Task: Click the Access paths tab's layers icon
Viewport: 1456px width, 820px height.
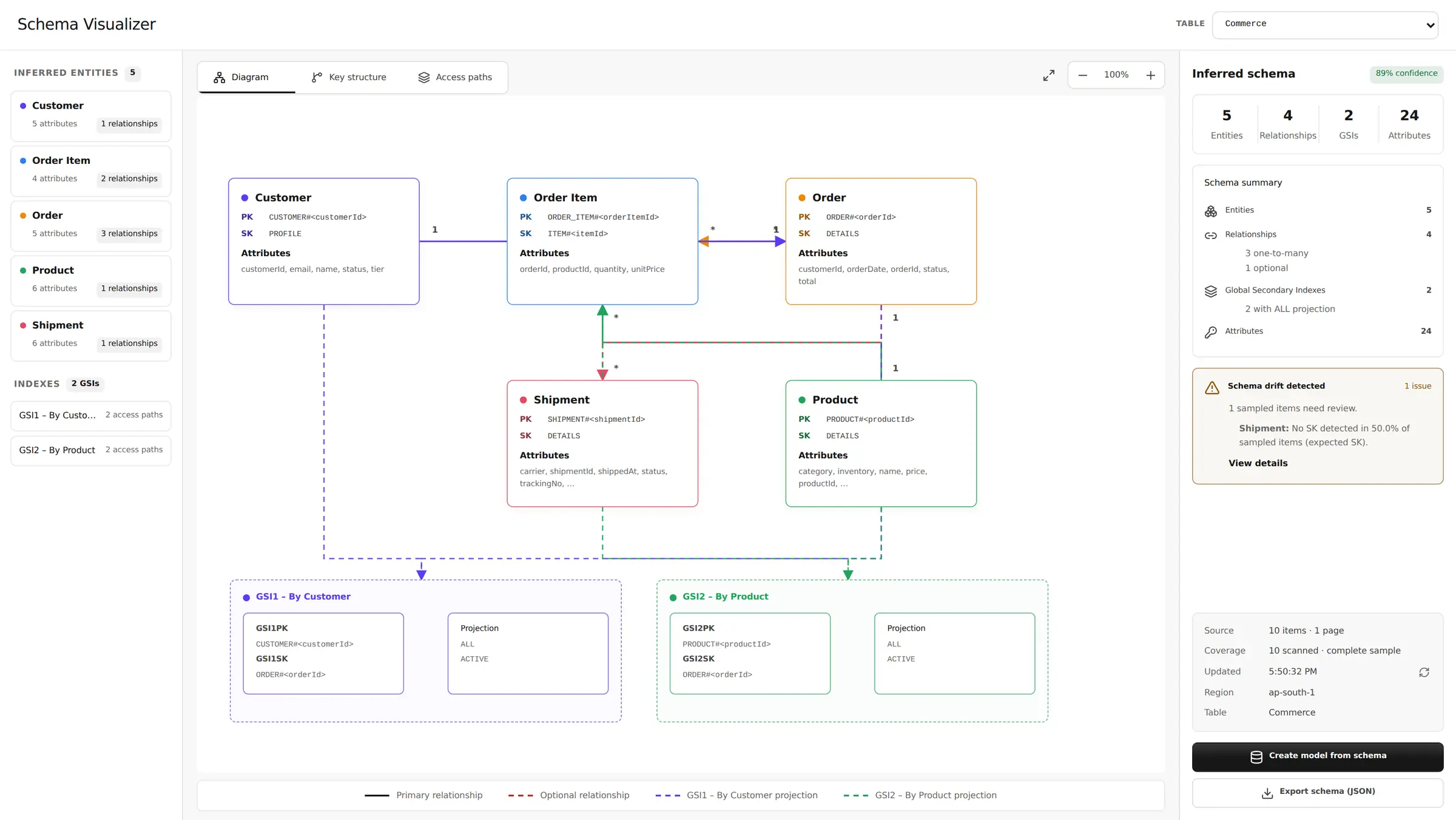Action: tap(424, 77)
